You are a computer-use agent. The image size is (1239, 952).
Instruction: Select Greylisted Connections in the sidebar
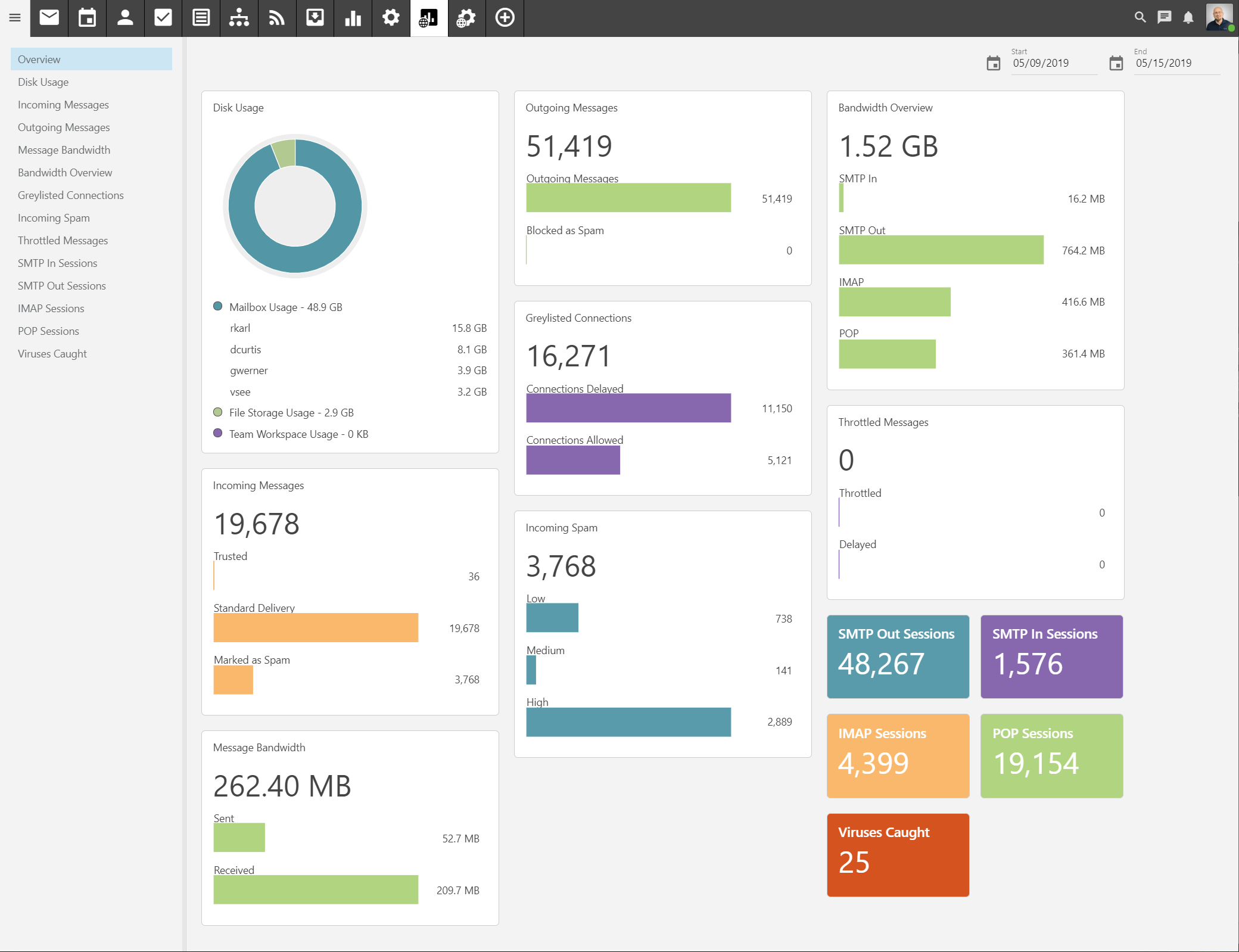[x=70, y=195]
